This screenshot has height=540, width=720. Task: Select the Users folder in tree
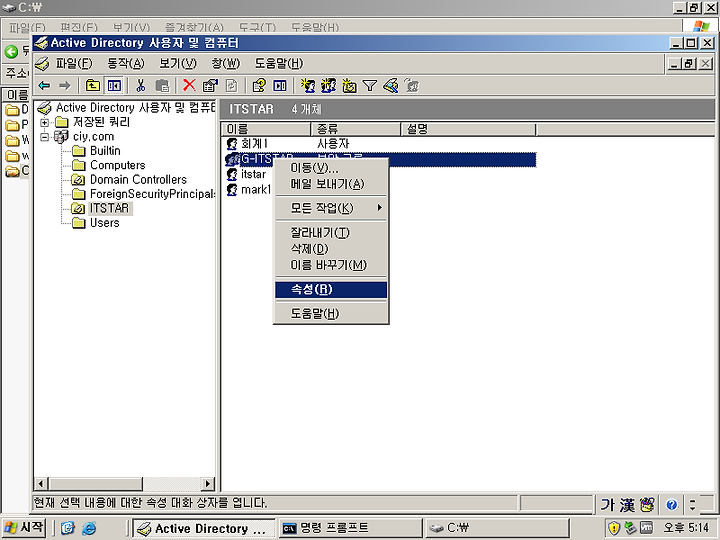(x=105, y=223)
